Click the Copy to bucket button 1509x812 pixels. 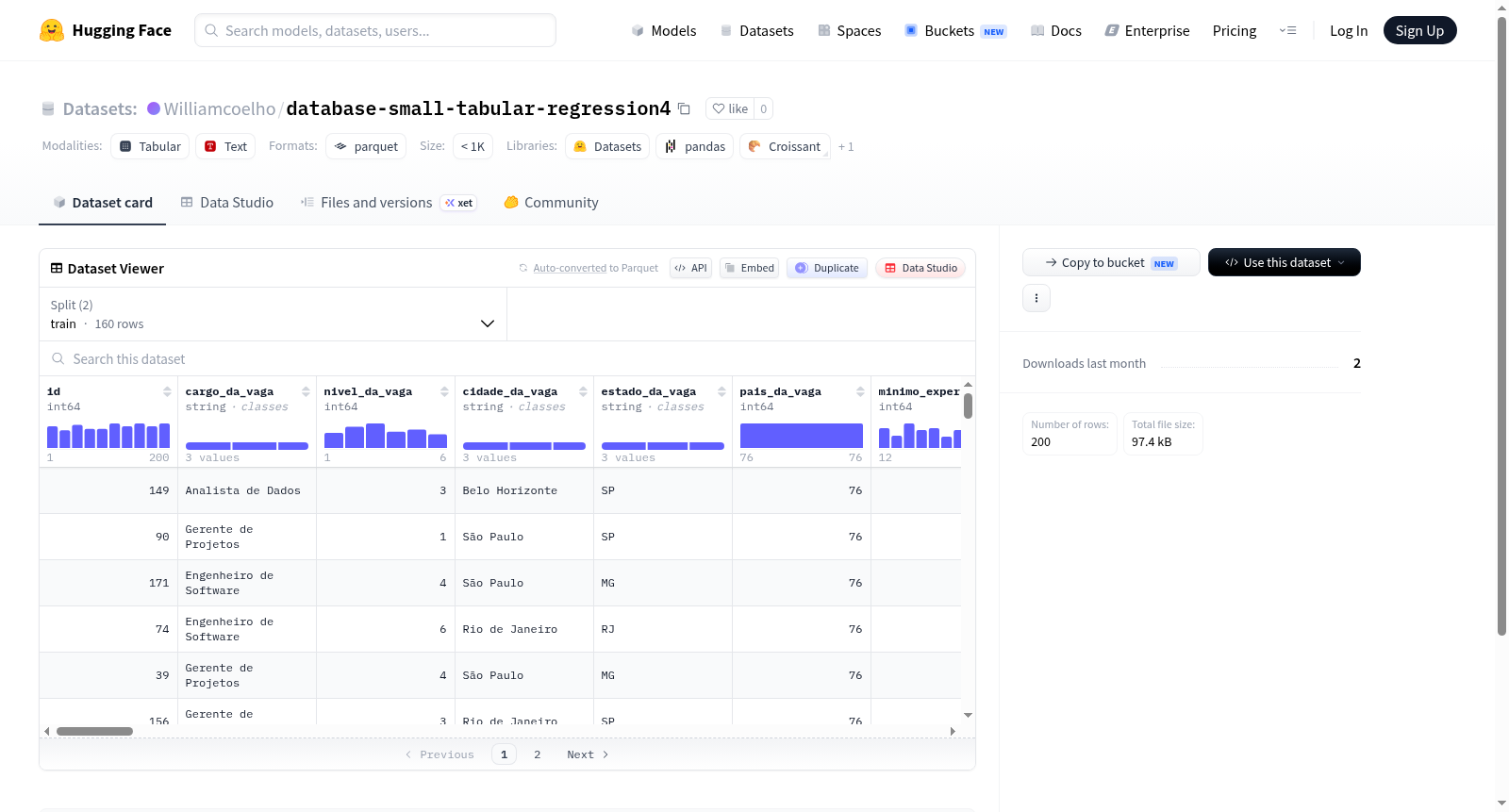[x=1111, y=262]
